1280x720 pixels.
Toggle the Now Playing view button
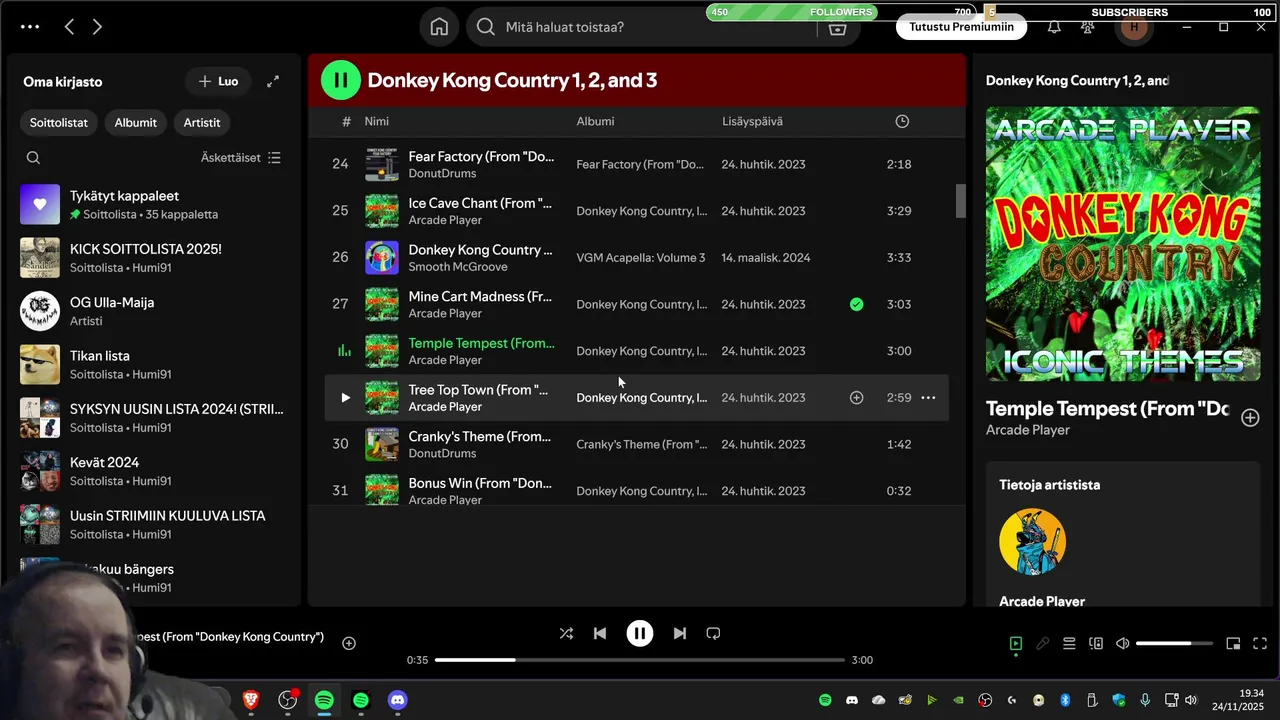point(1015,643)
